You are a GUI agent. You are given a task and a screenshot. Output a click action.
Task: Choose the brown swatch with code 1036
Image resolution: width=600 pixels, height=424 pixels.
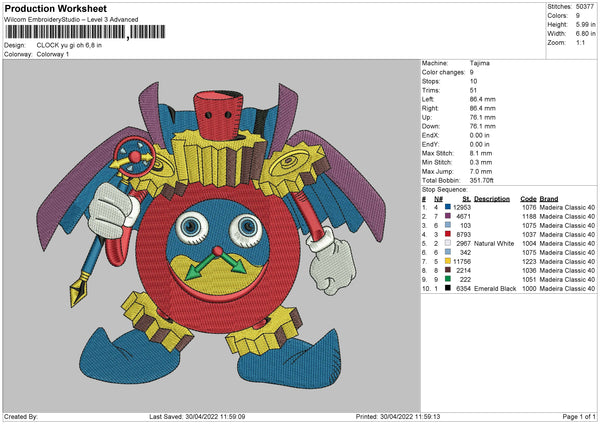coord(447,270)
